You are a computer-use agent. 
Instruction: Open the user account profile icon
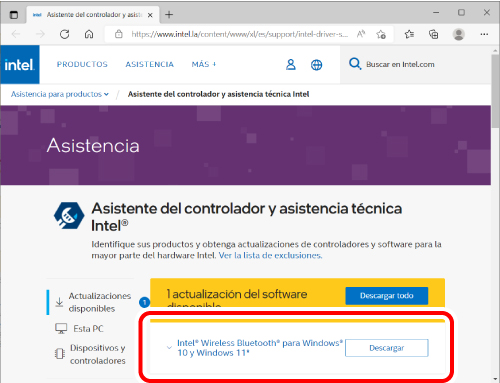click(x=291, y=64)
